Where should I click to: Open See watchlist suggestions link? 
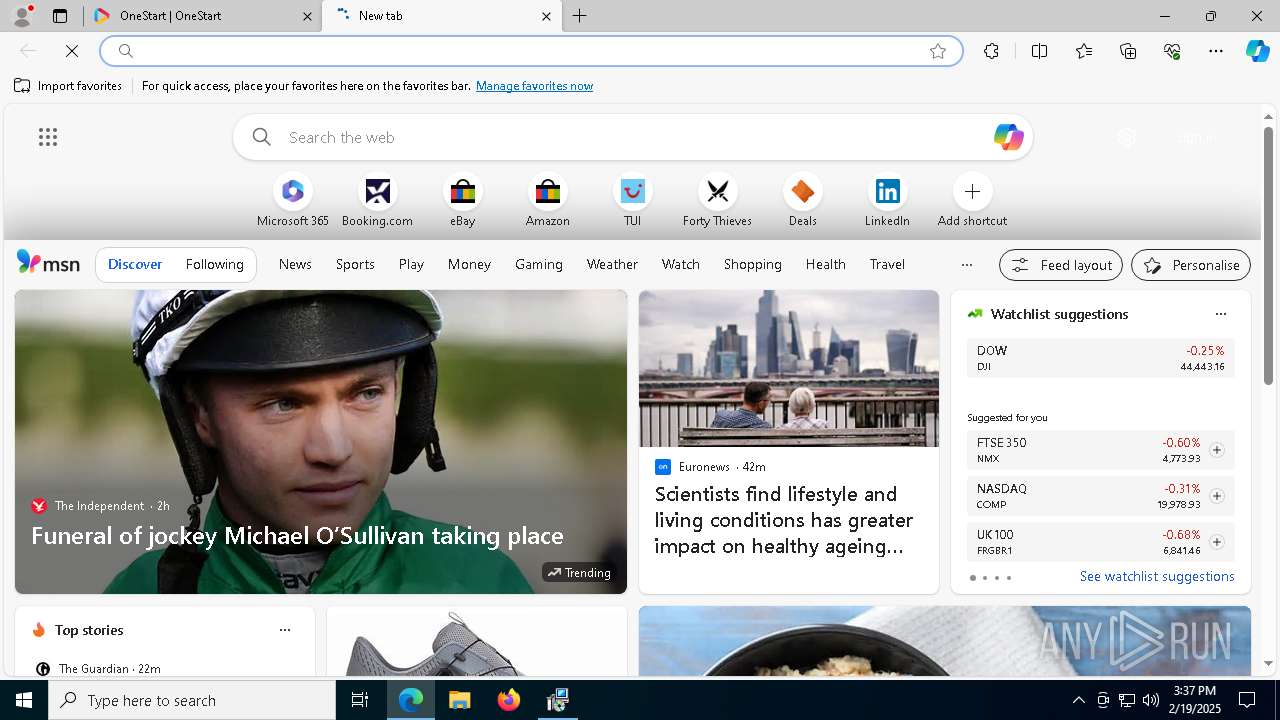[x=1157, y=576]
